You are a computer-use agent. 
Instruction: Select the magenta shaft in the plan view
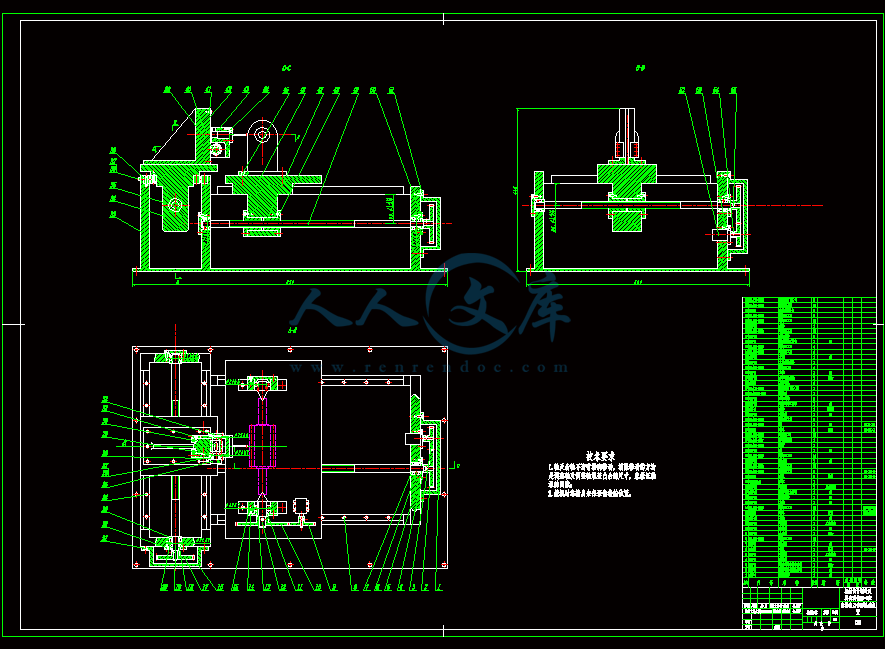coord(262,446)
